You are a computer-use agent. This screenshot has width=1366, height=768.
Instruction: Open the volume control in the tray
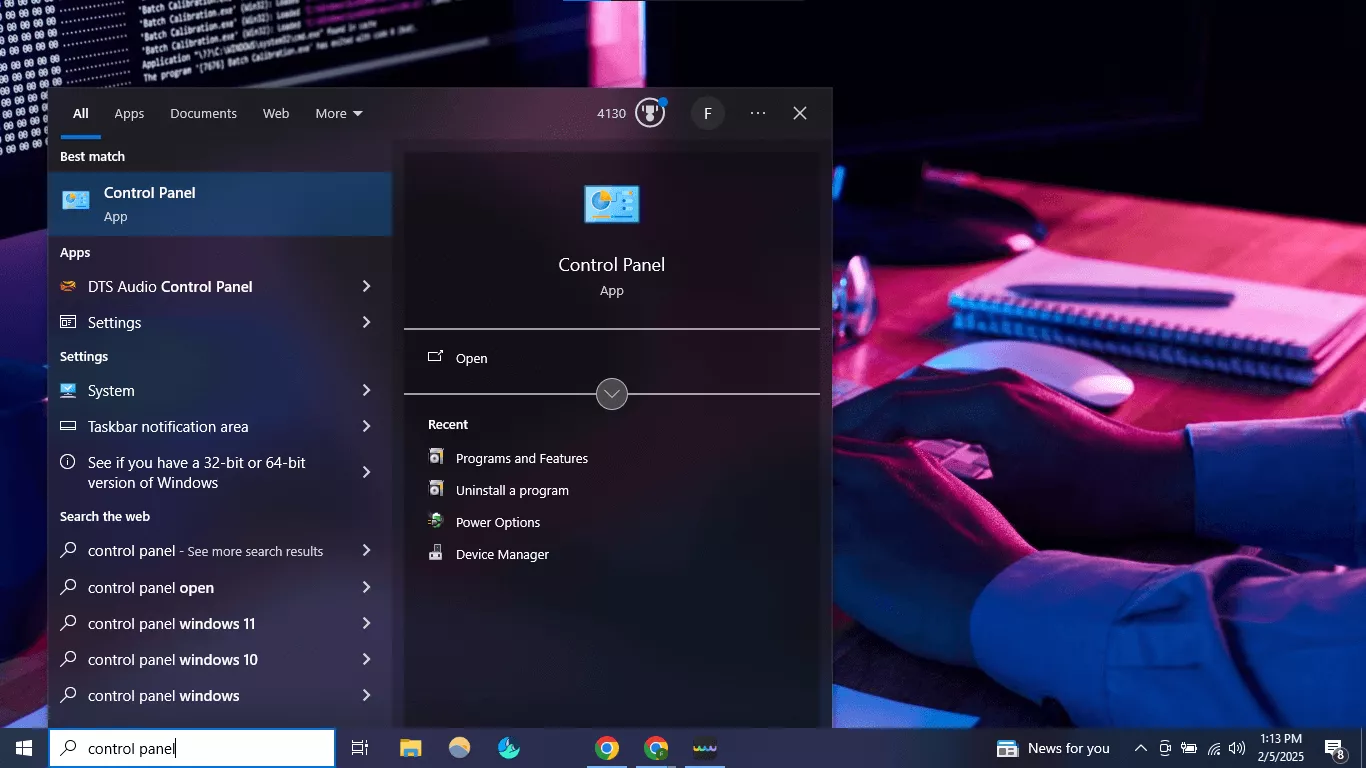(x=1235, y=748)
